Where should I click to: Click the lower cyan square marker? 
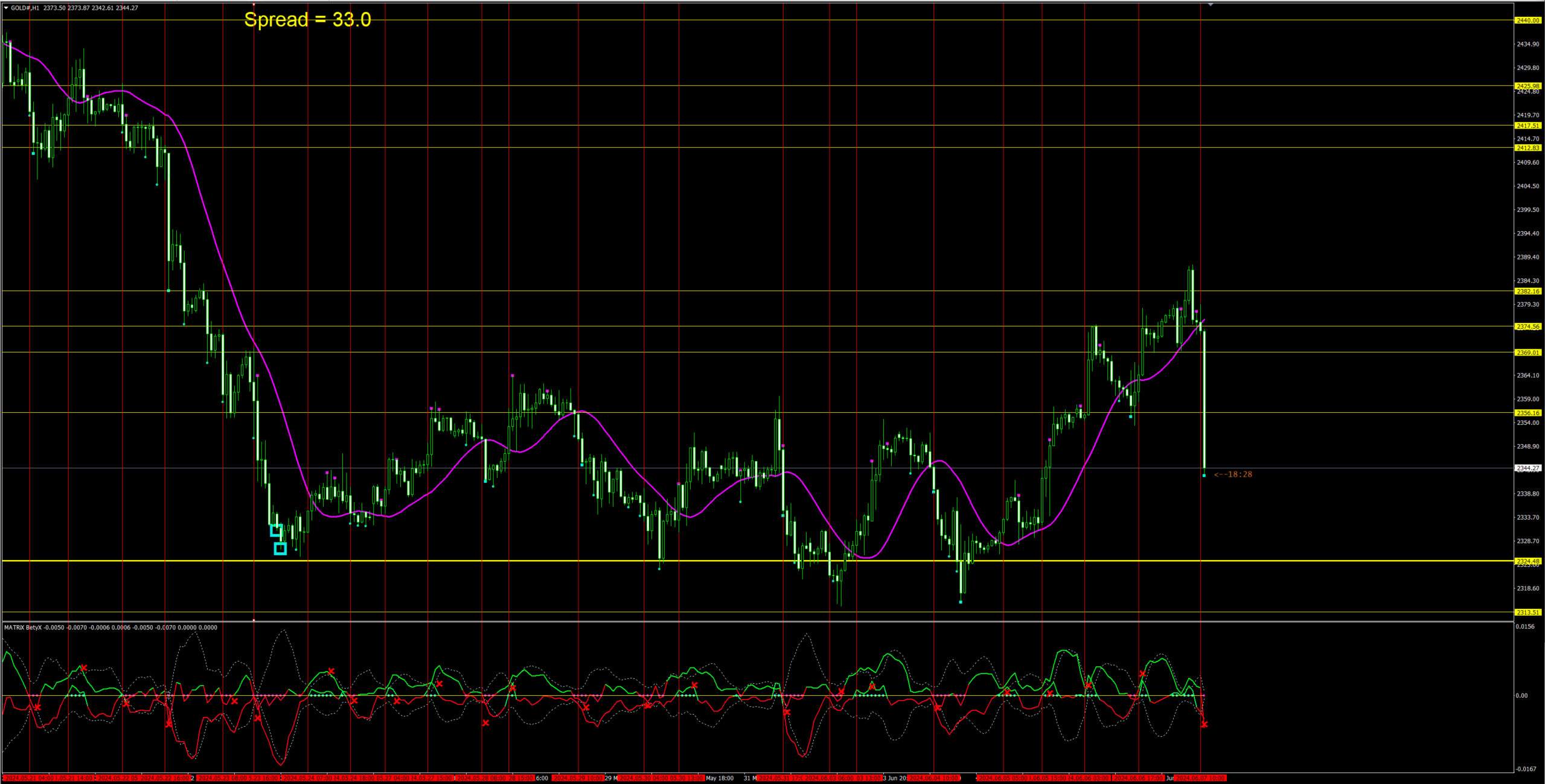tap(280, 549)
